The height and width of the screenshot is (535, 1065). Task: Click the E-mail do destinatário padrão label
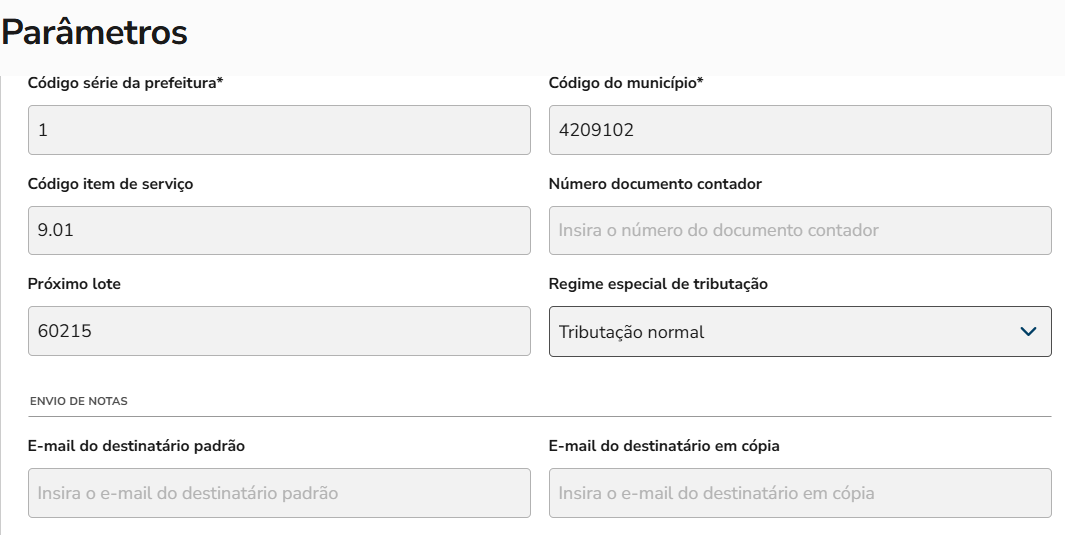pos(136,446)
